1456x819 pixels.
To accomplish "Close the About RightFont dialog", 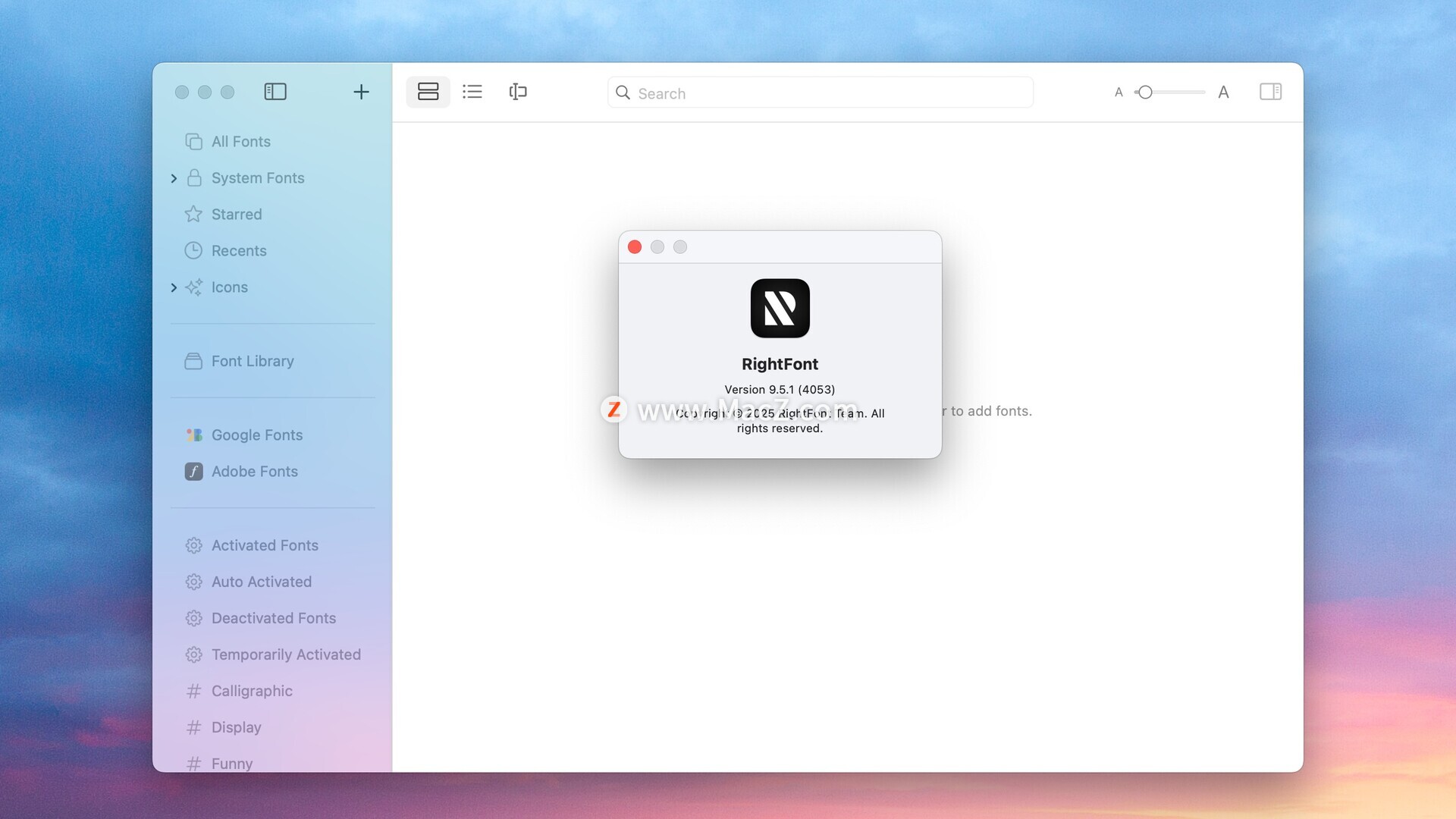I will (635, 247).
